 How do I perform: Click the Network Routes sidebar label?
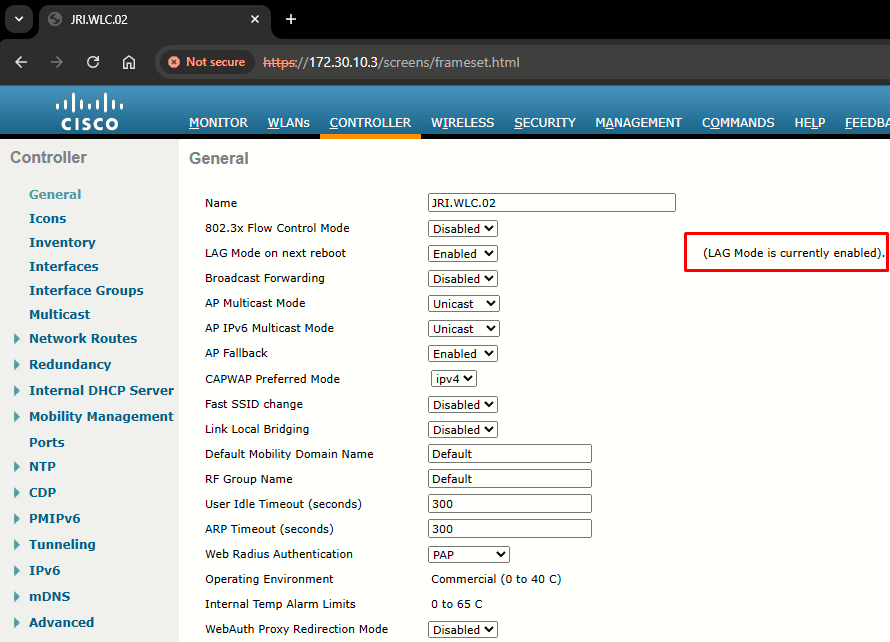click(x=83, y=338)
